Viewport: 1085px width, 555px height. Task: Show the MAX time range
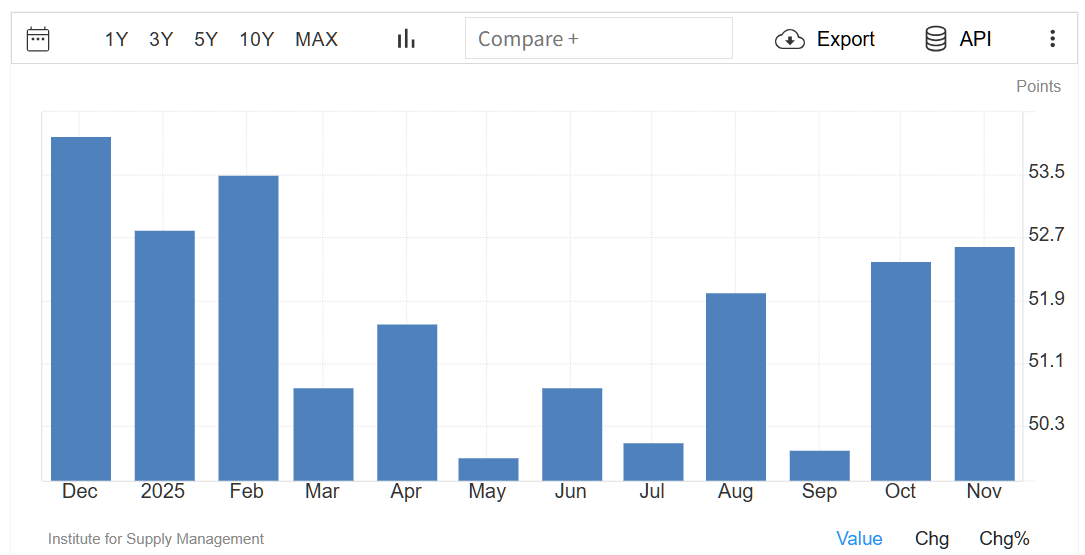tap(316, 39)
